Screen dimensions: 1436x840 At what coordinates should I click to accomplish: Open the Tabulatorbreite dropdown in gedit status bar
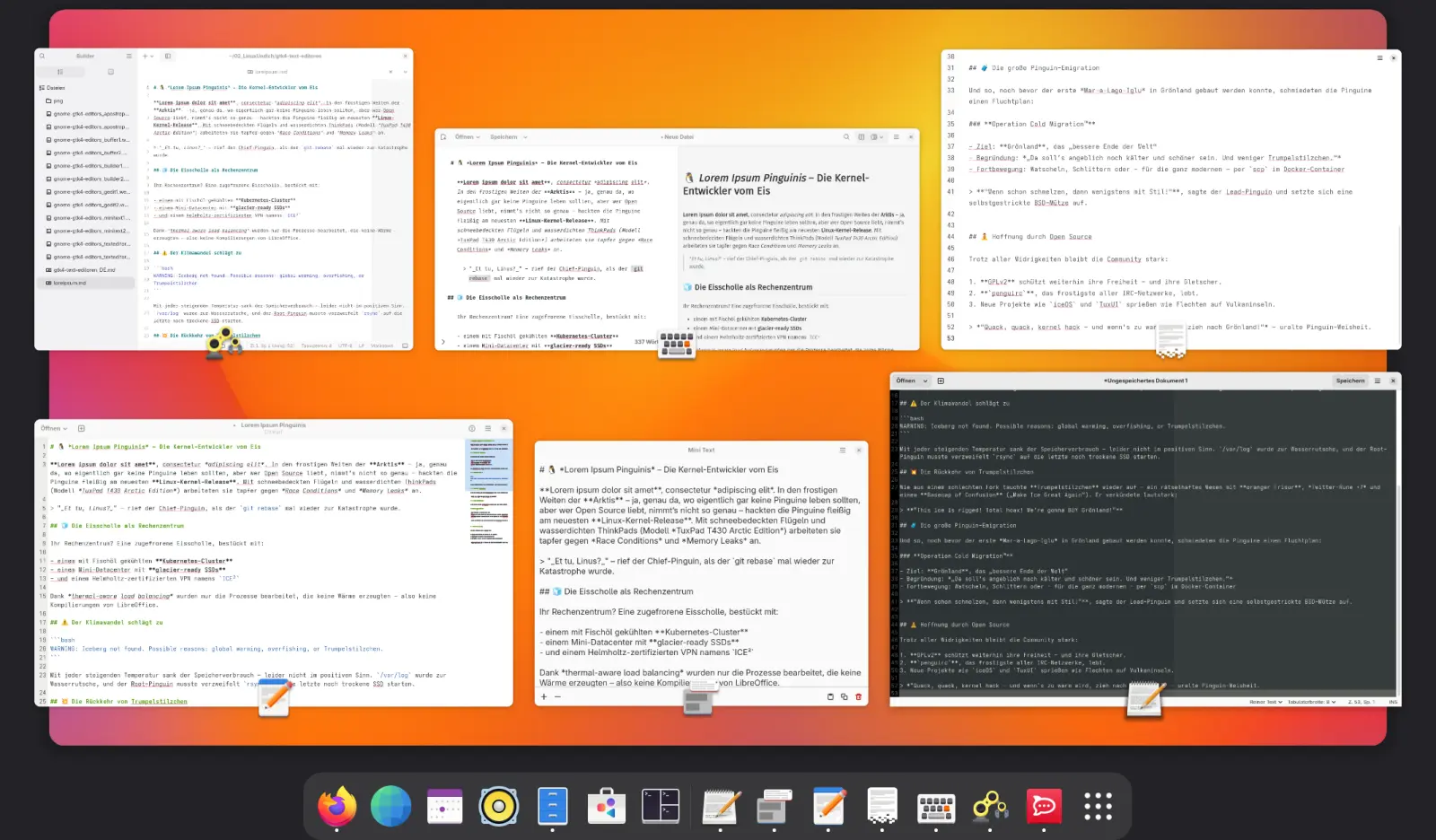1311,702
